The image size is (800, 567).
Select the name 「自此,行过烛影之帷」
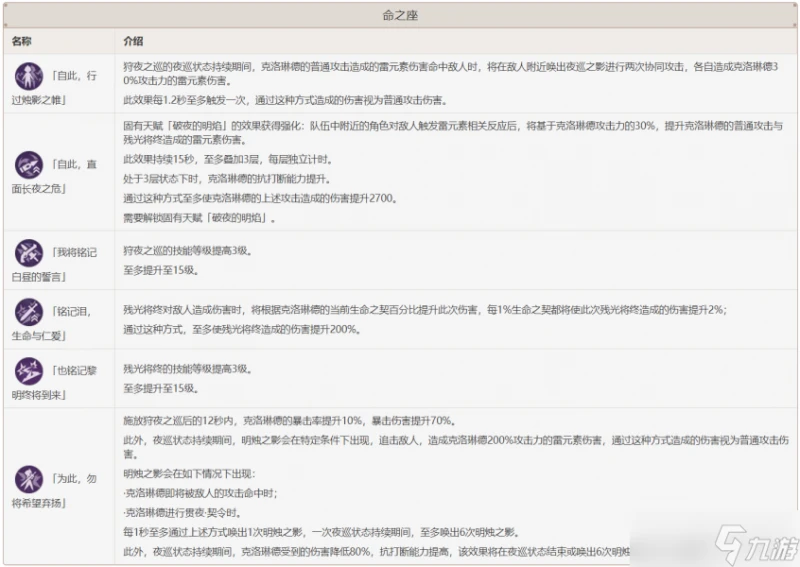click(54, 87)
